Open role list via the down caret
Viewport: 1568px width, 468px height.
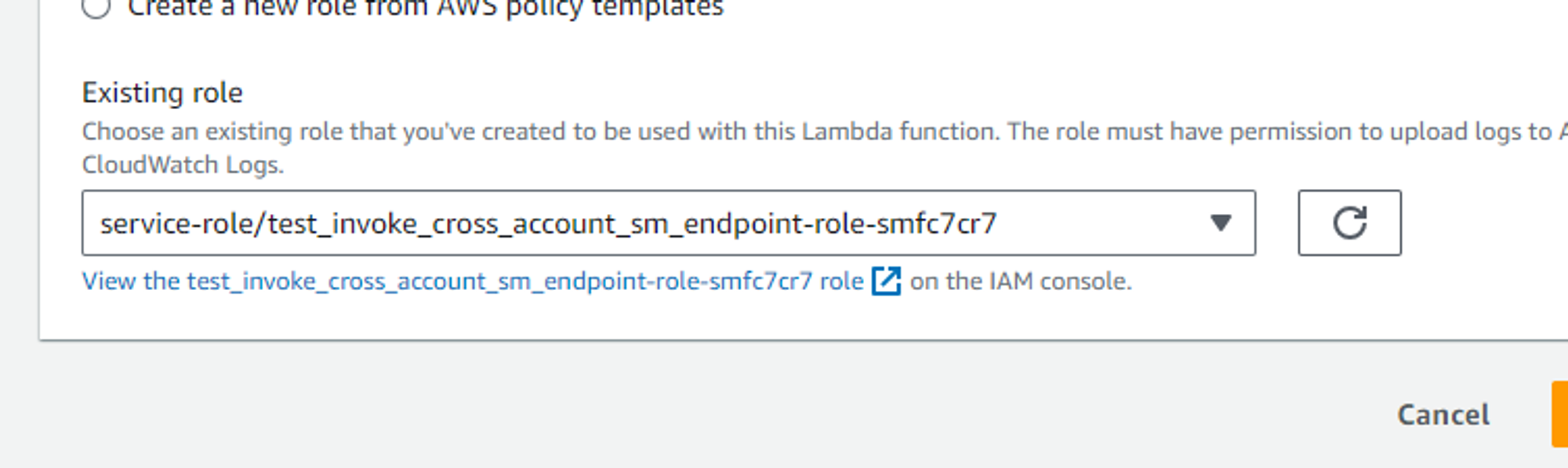click(1220, 223)
